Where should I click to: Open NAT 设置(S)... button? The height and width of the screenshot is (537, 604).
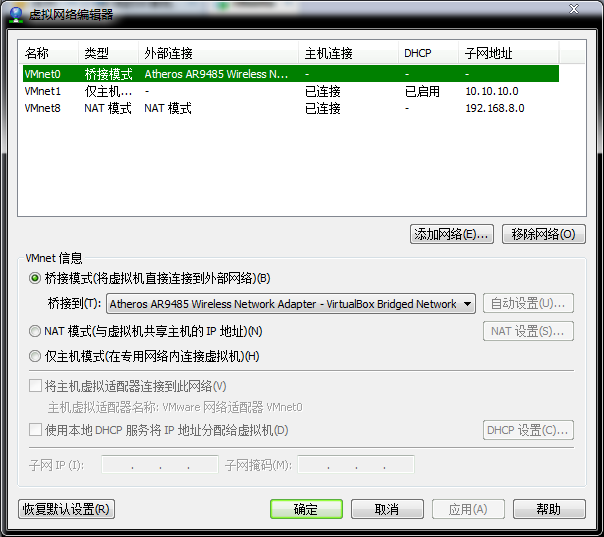click(528, 331)
